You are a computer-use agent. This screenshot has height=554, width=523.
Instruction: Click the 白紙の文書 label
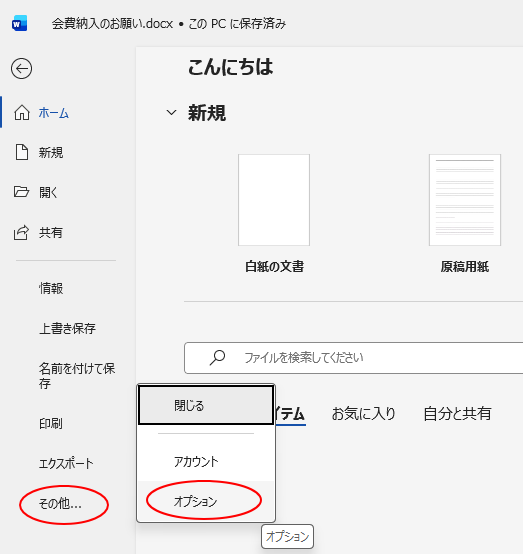click(275, 266)
